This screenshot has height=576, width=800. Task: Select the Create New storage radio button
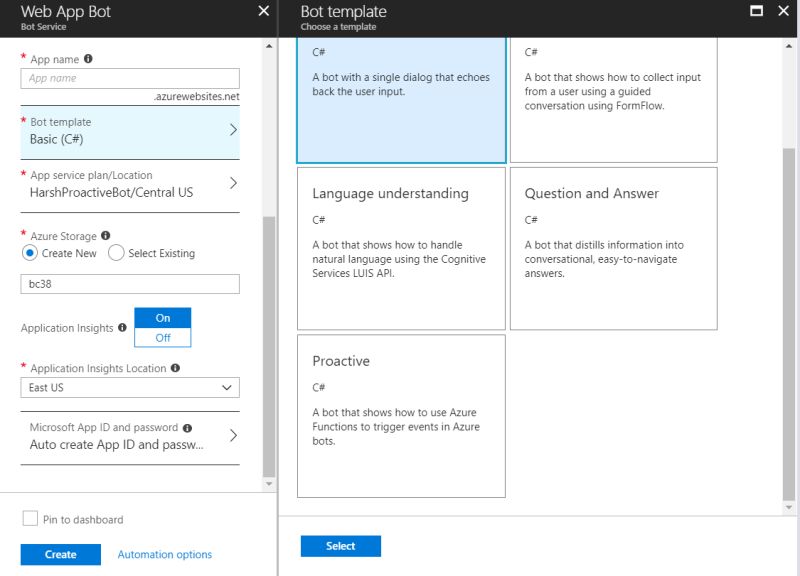(x=30, y=253)
